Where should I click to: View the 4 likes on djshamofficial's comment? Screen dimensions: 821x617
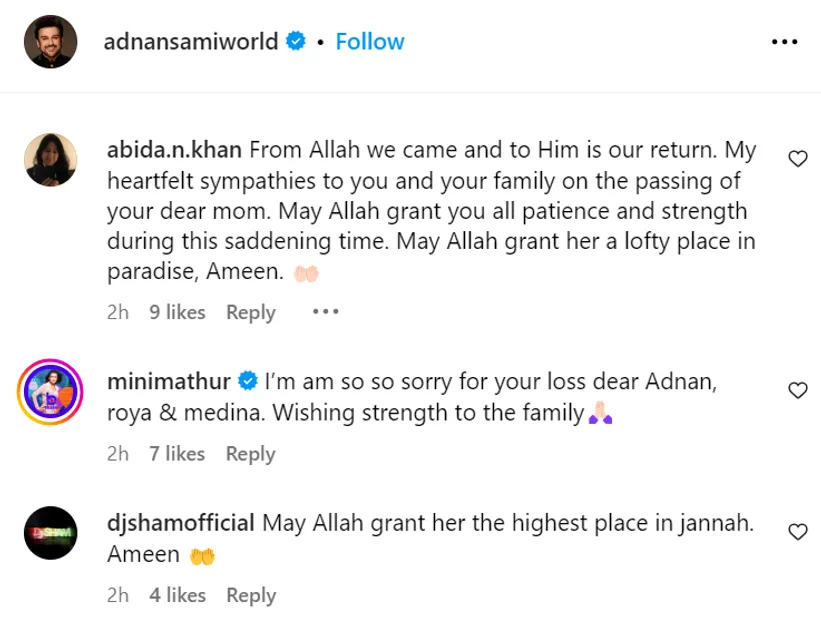click(177, 595)
